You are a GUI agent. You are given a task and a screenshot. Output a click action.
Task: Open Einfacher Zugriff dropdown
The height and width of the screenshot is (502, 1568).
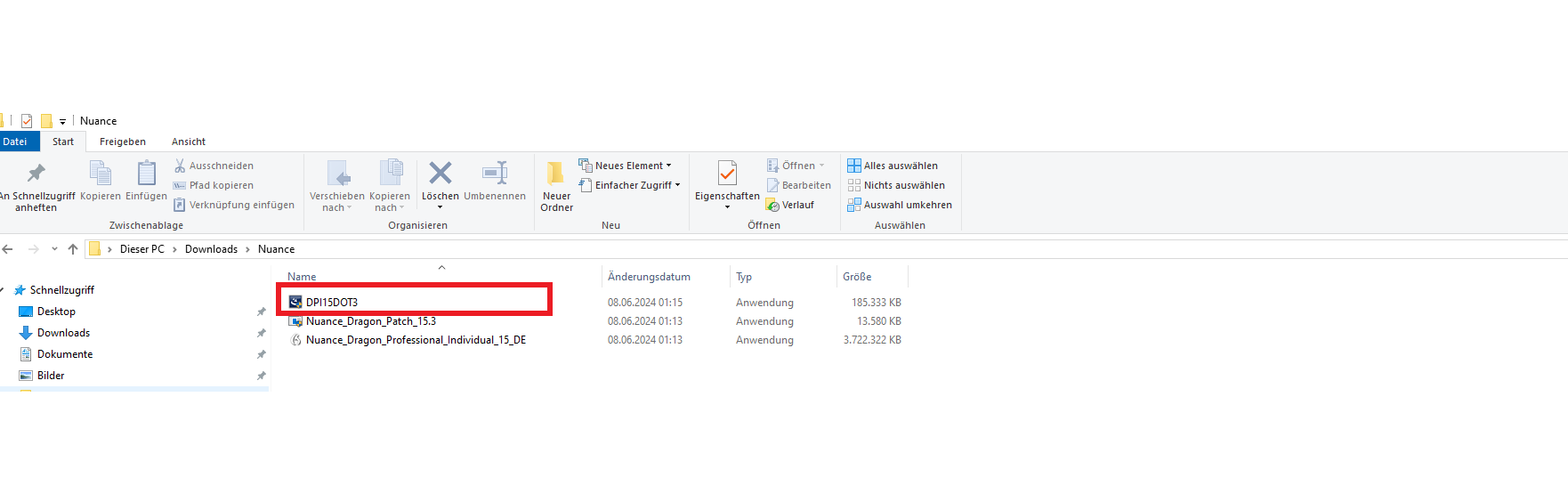pyautogui.click(x=629, y=185)
